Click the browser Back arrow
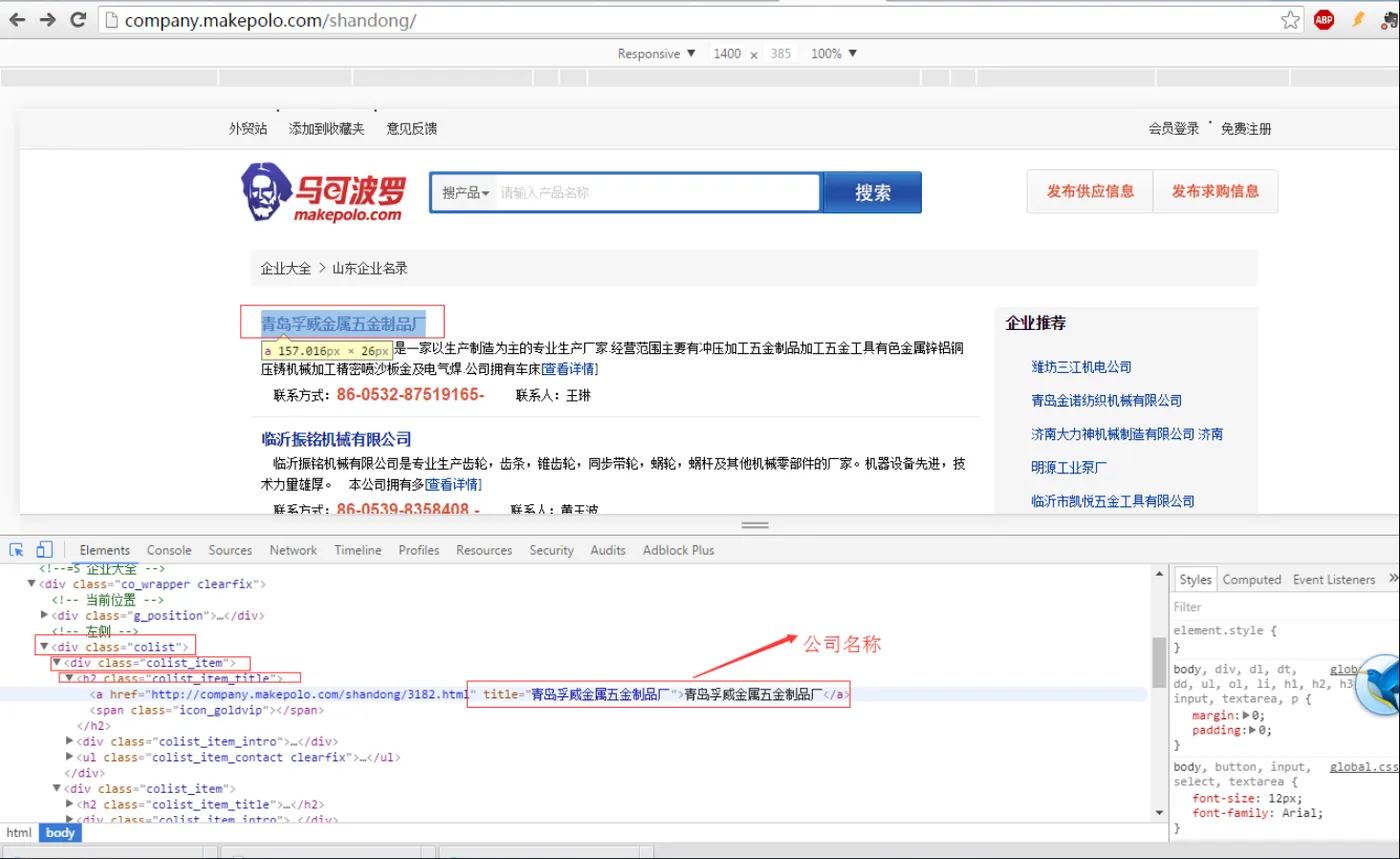Screen dimensions: 1400x859 (18, 19)
